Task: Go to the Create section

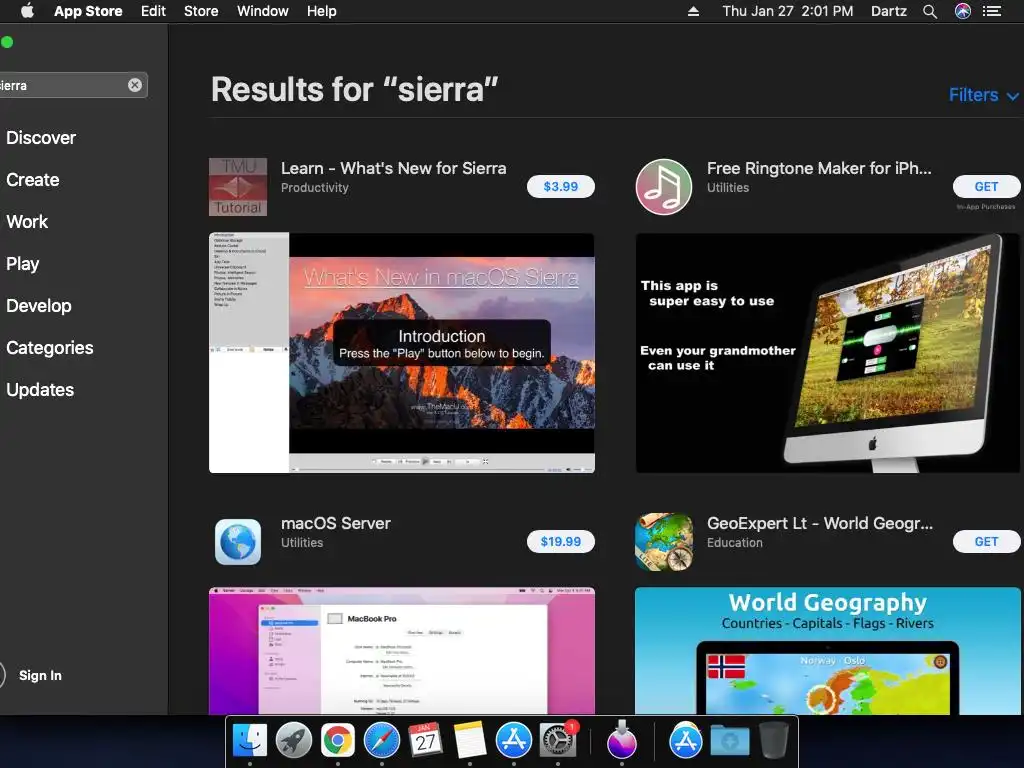Action: (x=33, y=180)
